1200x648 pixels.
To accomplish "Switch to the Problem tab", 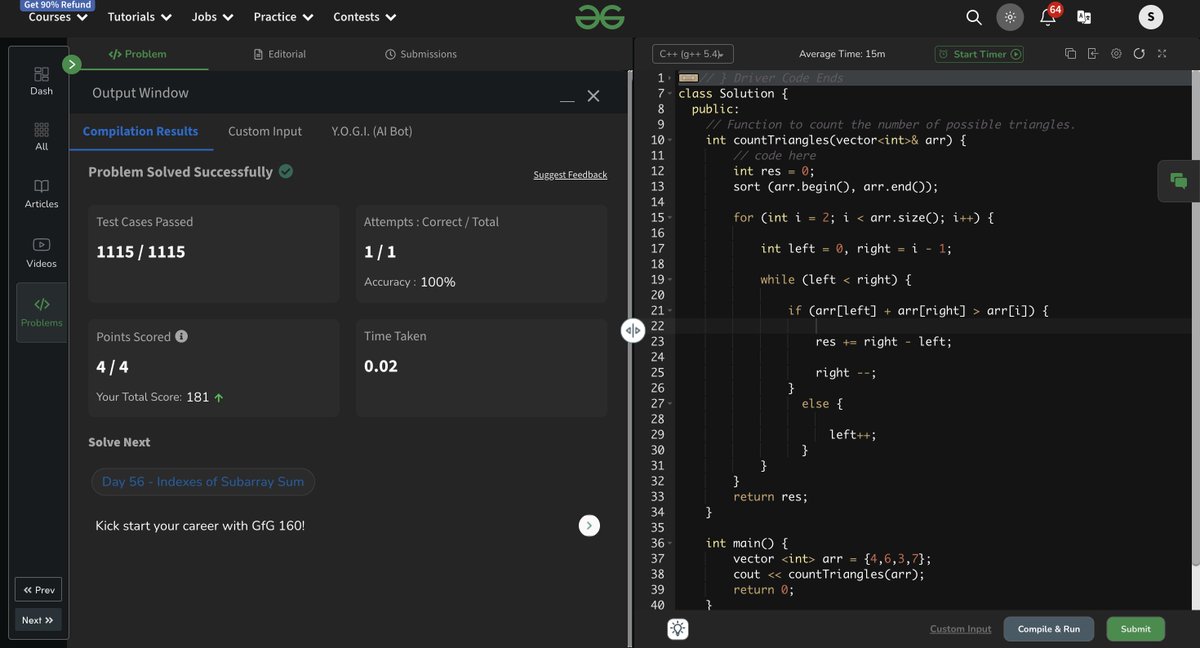I will [138, 54].
